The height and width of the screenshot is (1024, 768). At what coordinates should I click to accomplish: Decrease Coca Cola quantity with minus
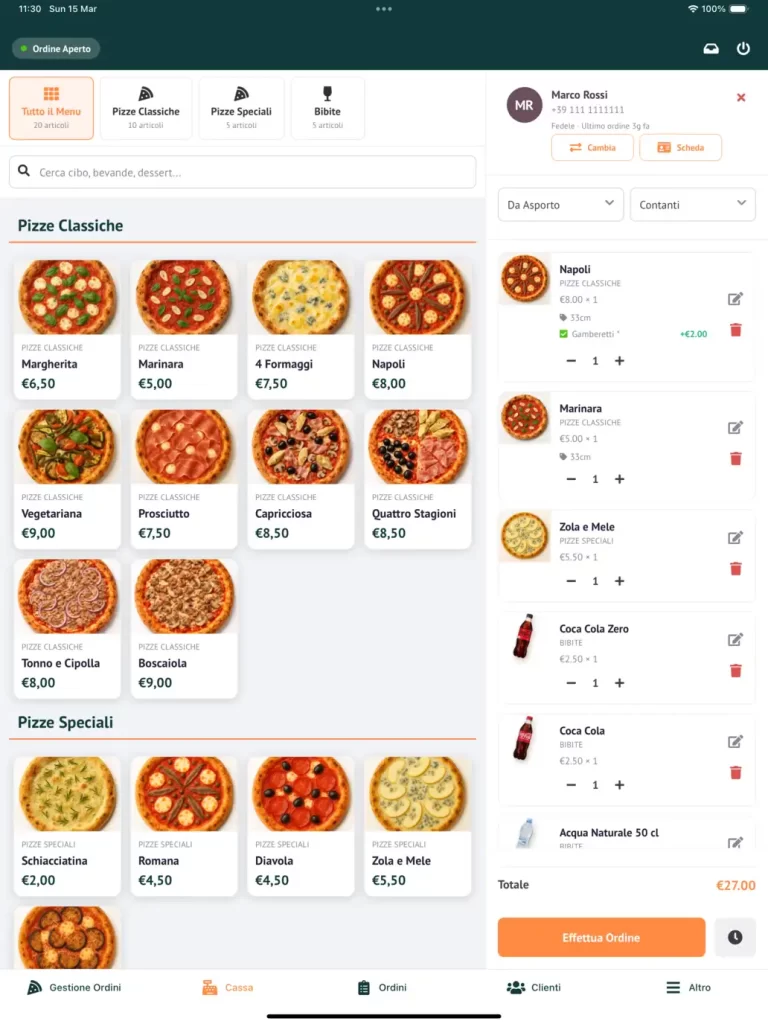tap(571, 785)
